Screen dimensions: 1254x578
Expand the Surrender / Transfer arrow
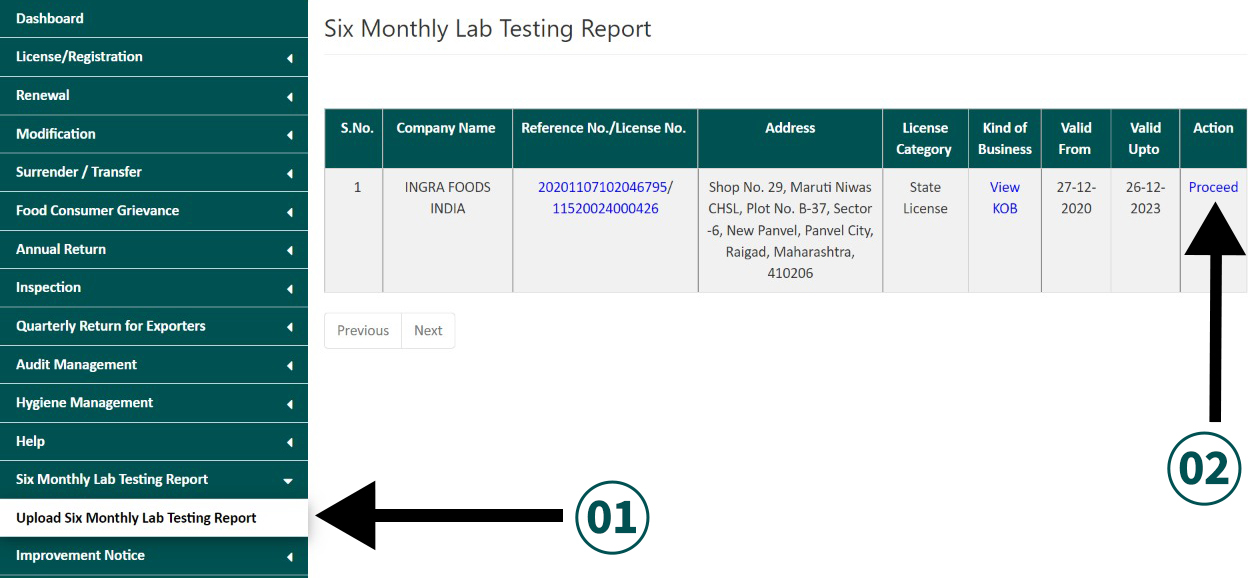click(290, 174)
